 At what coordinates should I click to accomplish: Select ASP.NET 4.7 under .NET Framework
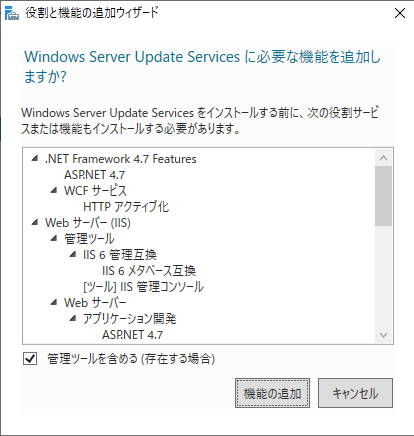pos(95,175)
